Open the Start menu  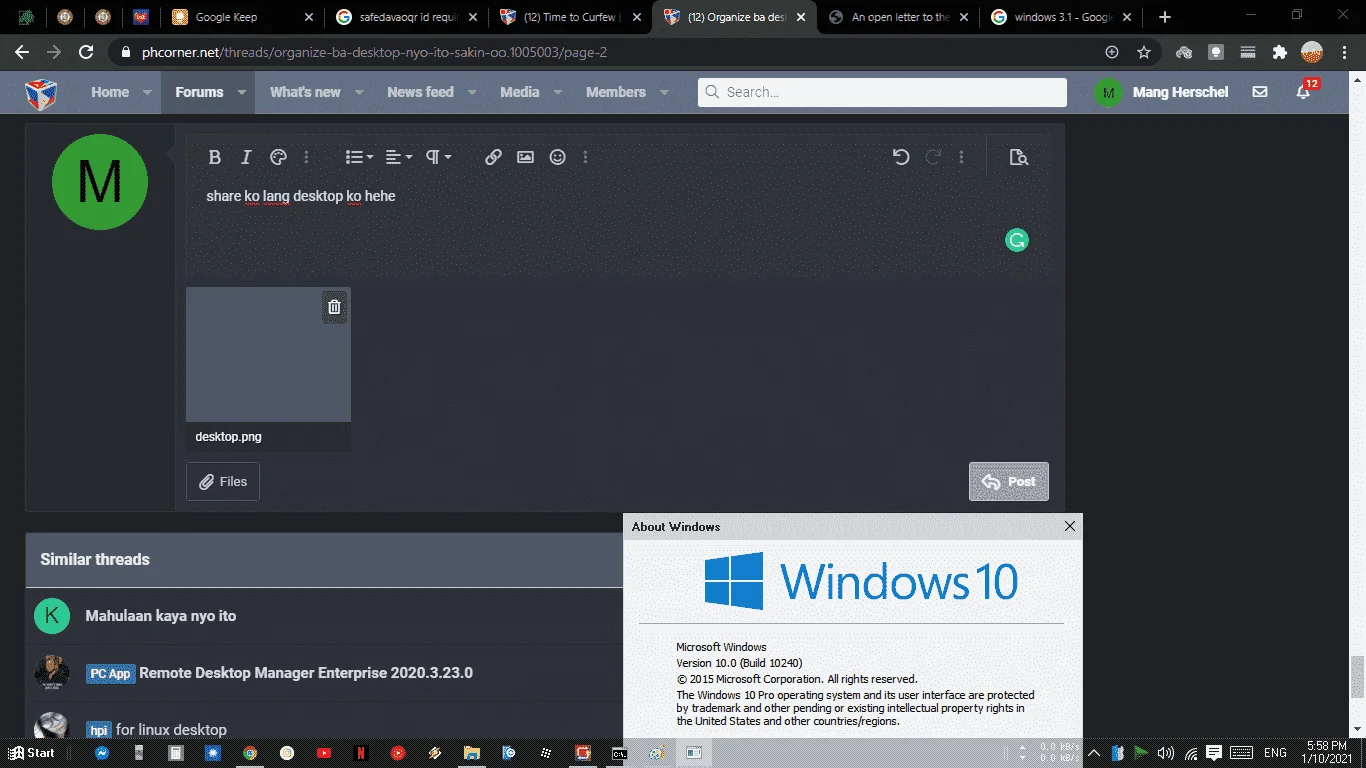pyautogui.click(x=32, y=753)
